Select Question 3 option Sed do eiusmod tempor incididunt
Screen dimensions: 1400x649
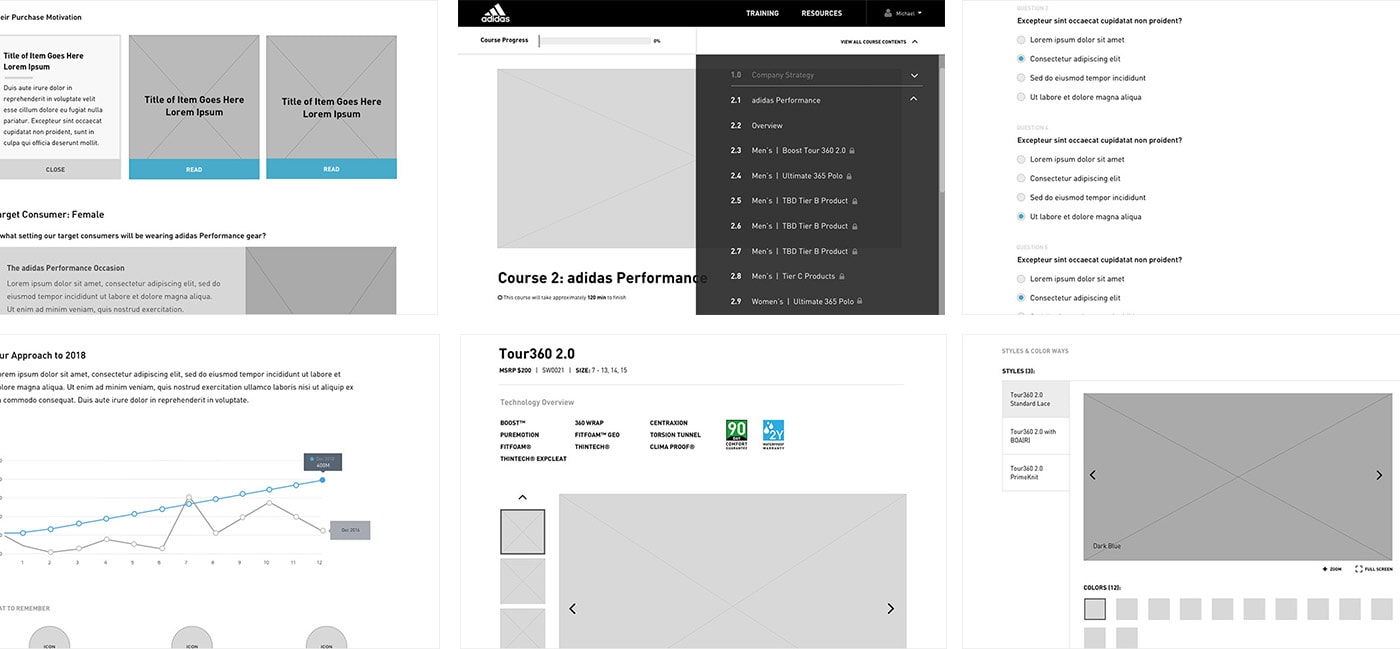pyautogui.click(x=1021, y=78)
